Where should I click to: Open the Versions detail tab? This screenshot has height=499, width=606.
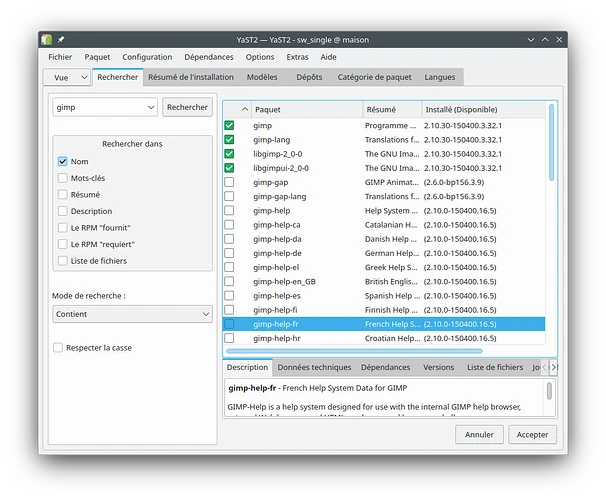click(x=438, y=367)
